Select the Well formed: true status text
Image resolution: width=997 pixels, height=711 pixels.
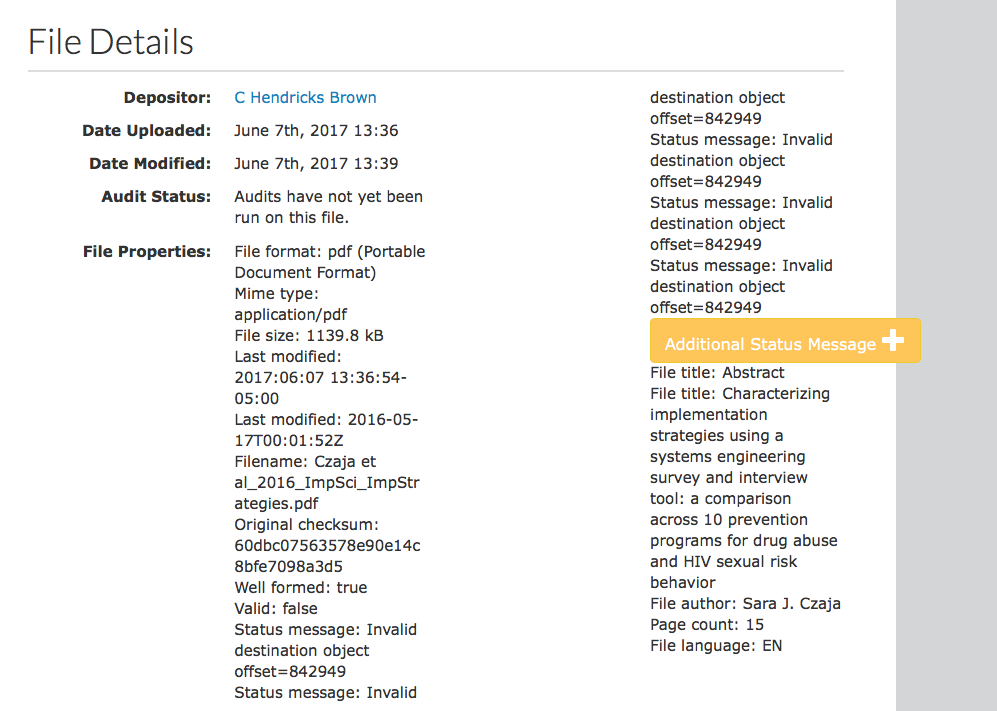click(301, 587)
